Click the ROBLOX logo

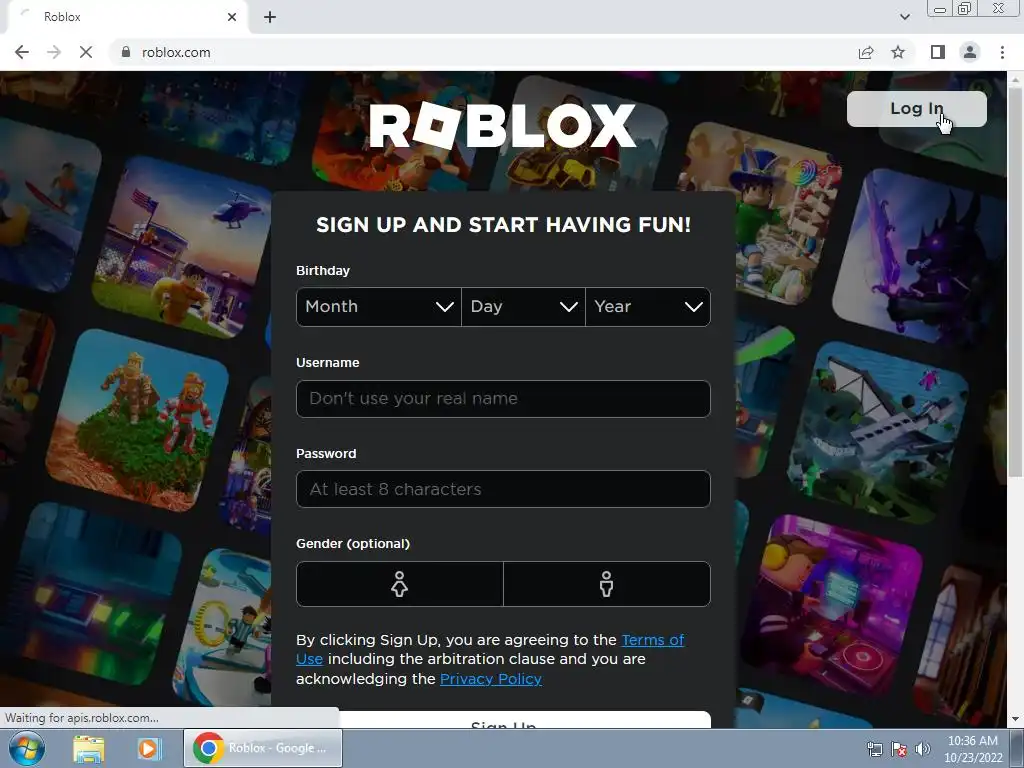[502, 125]
